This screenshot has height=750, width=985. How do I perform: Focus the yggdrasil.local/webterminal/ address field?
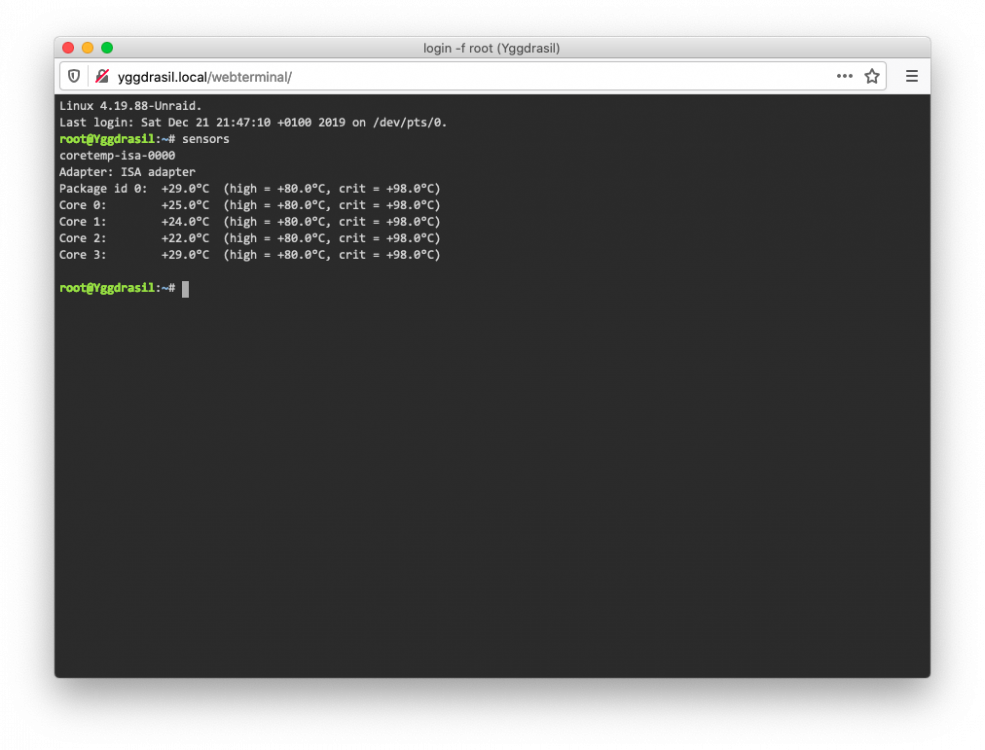click(471, 77)
